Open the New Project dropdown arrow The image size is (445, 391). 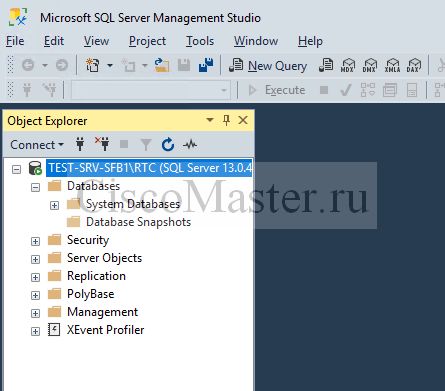point(110,65)
